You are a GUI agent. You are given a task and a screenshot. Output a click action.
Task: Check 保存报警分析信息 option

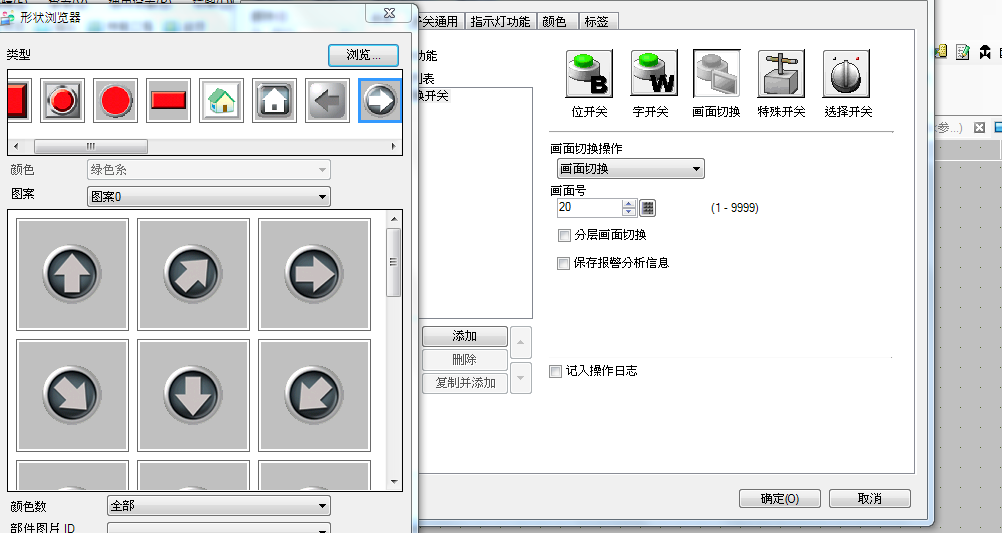tap(565, 263)
